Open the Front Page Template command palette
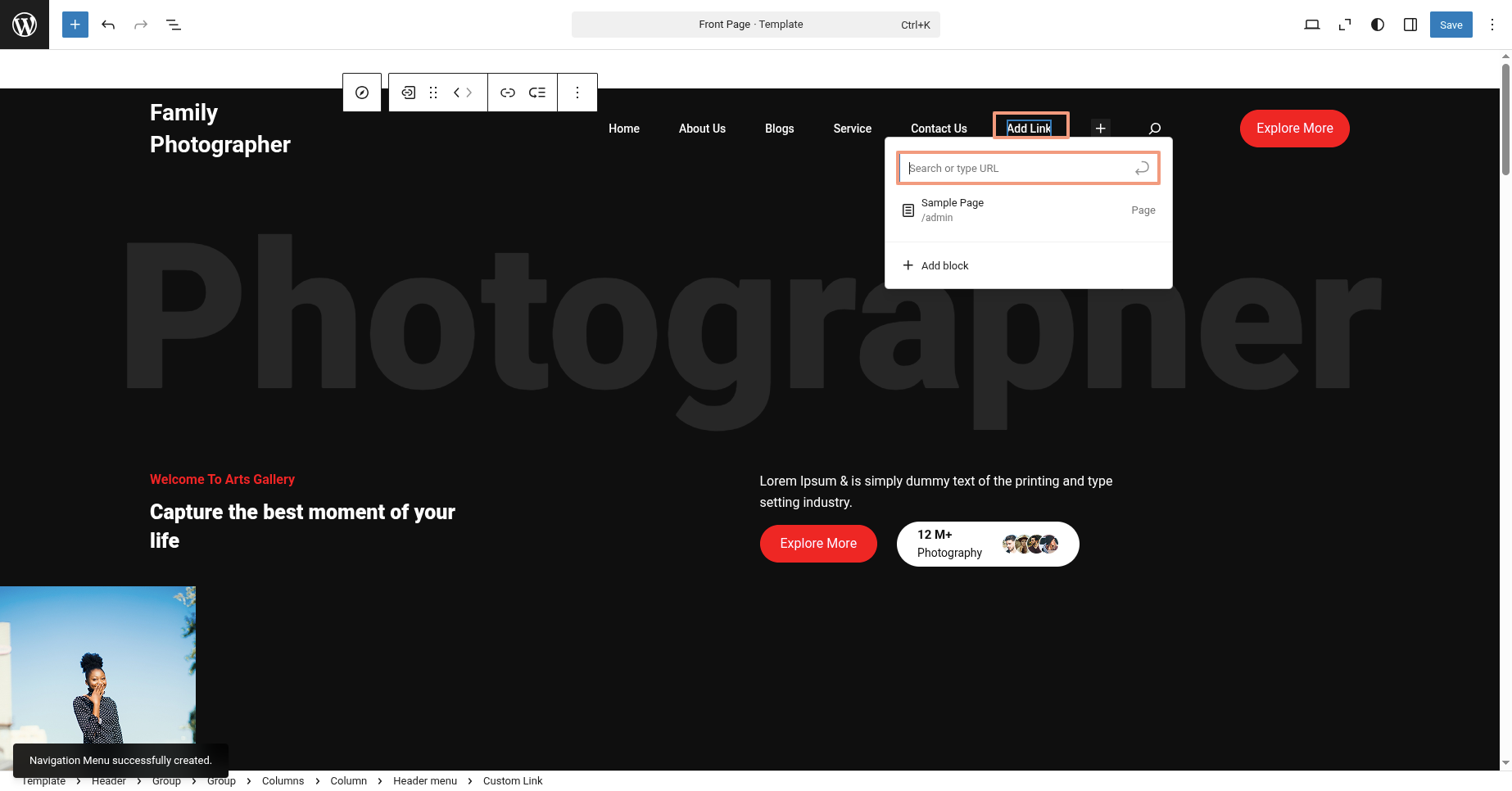Image resolution: width=1512 pixels, height=791 pixels. 755,25
